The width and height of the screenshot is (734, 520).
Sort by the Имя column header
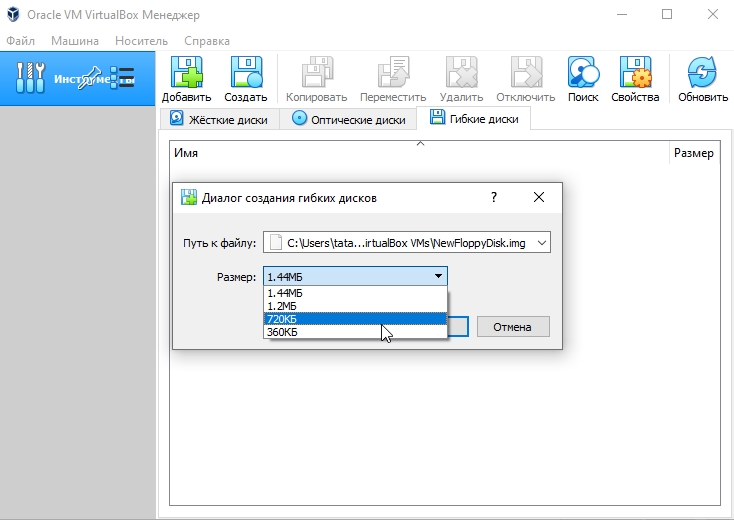[419, 153]
